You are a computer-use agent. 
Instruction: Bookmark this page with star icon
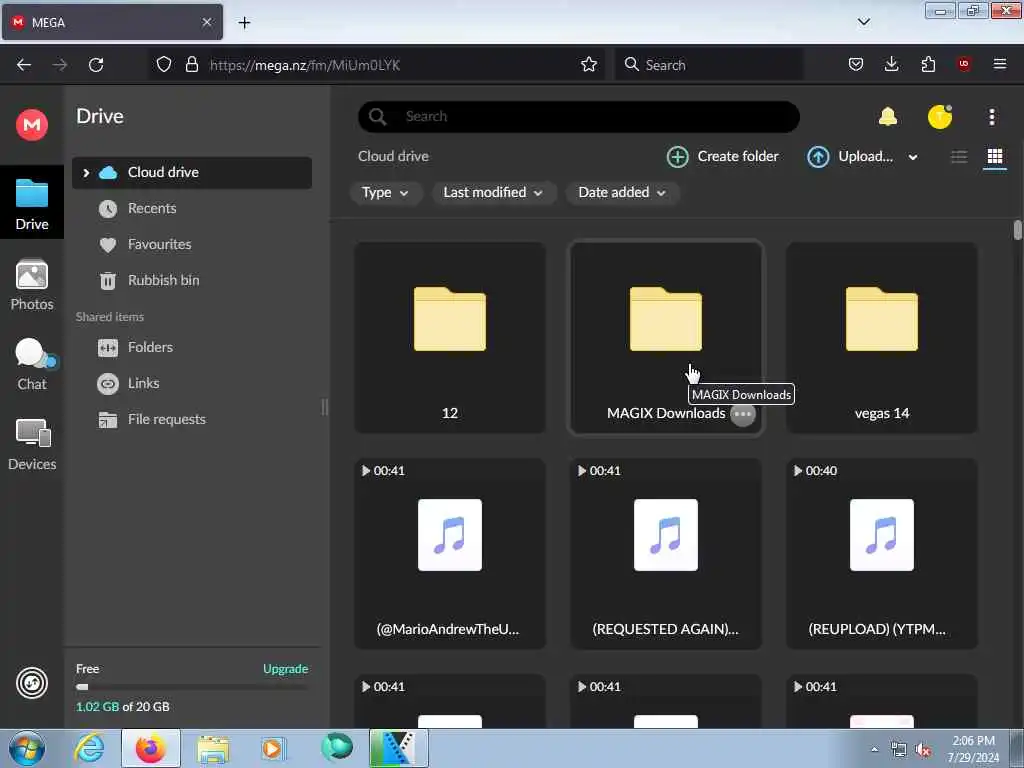tap(589, 65)
